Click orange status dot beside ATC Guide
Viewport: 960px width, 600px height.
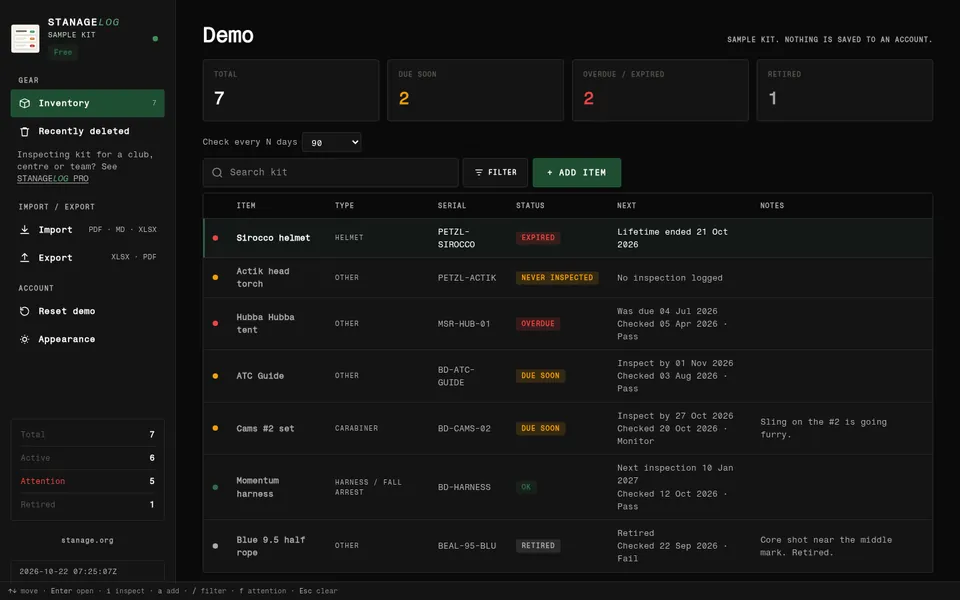(x=216, y=376)
